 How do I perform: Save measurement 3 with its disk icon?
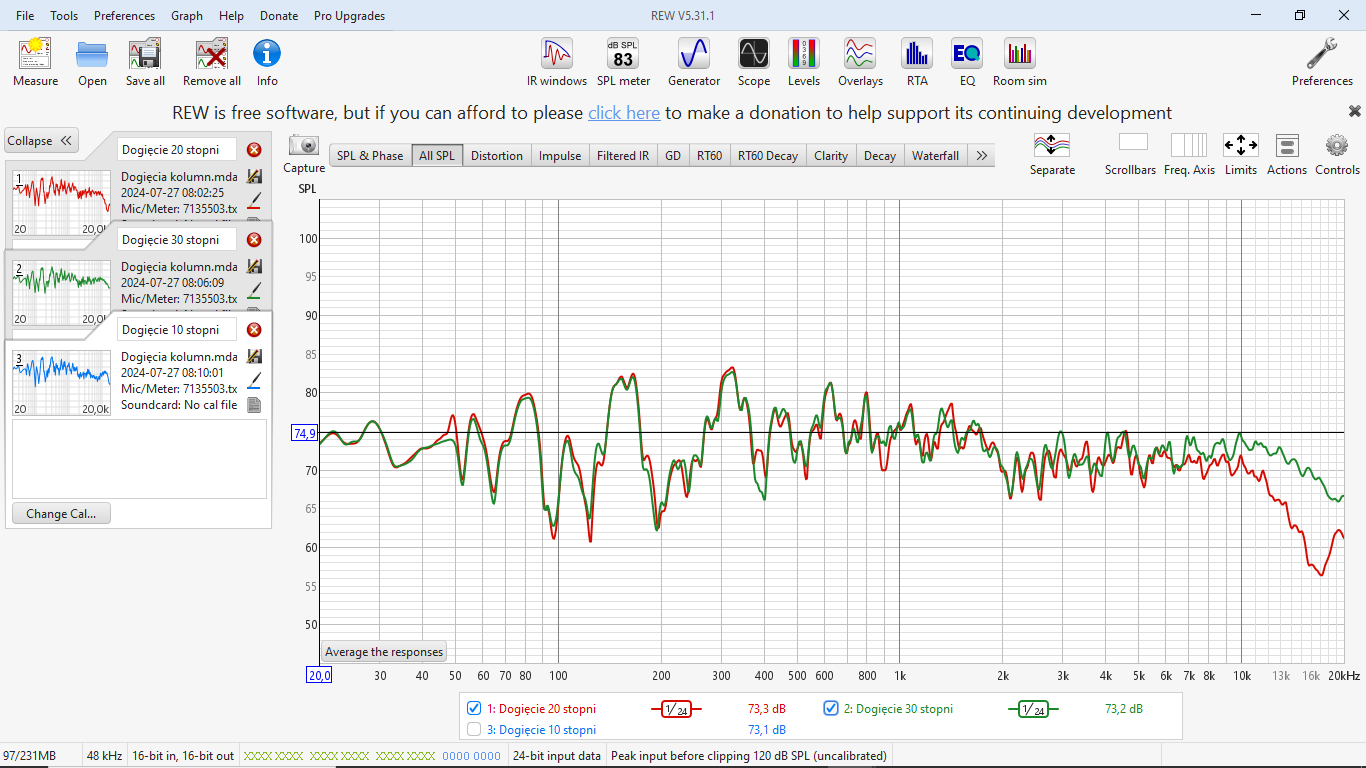pyautogui.click(x=254, y=357)
